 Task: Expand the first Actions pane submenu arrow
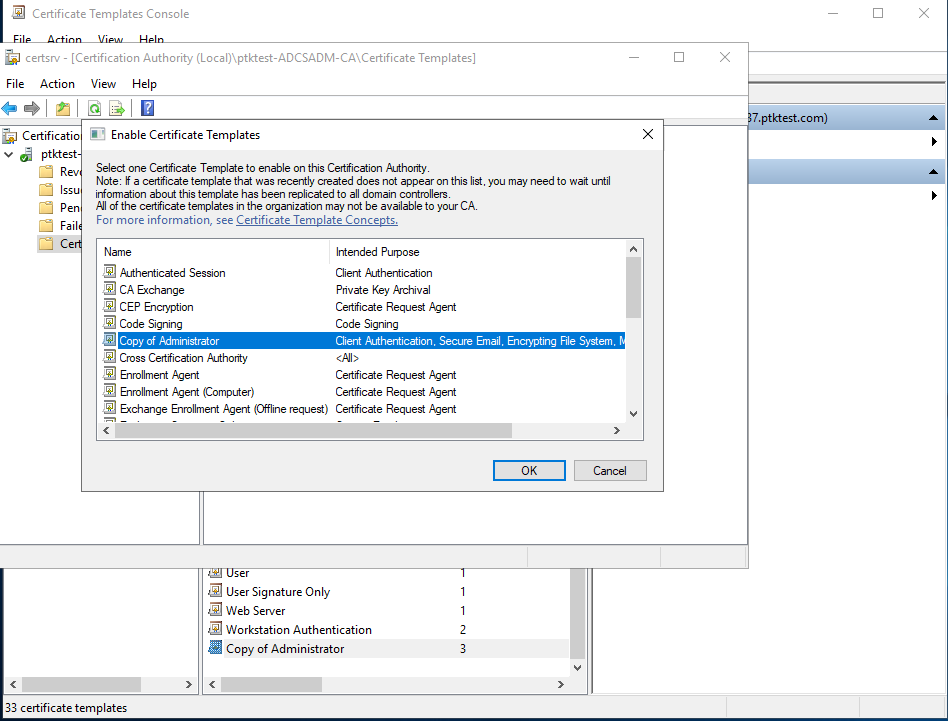pyautogui.click(x=934, y=141)
